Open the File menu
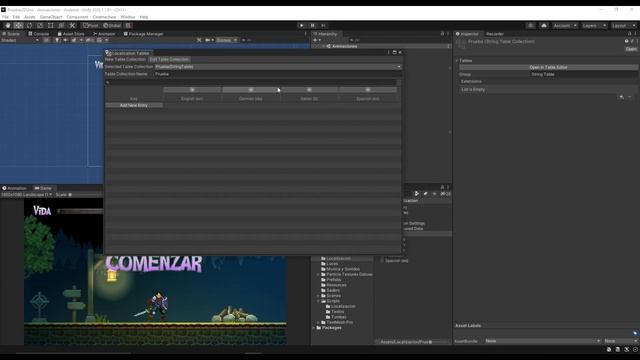 (x=5, y=17)
